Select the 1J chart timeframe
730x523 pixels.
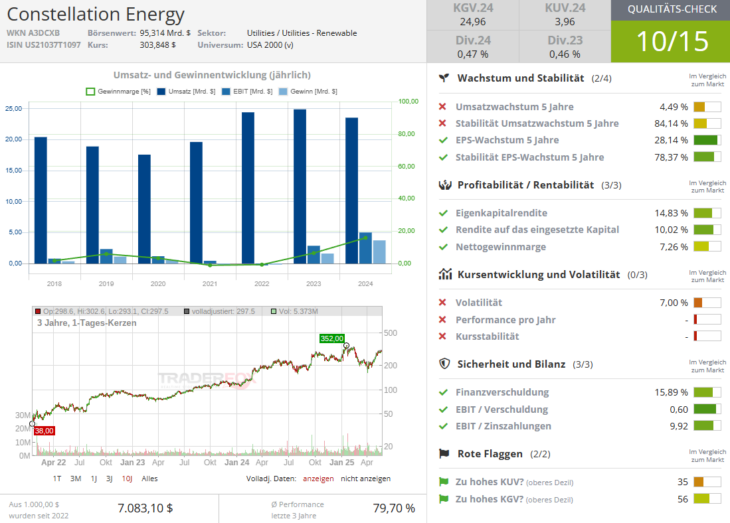point(94,478)
